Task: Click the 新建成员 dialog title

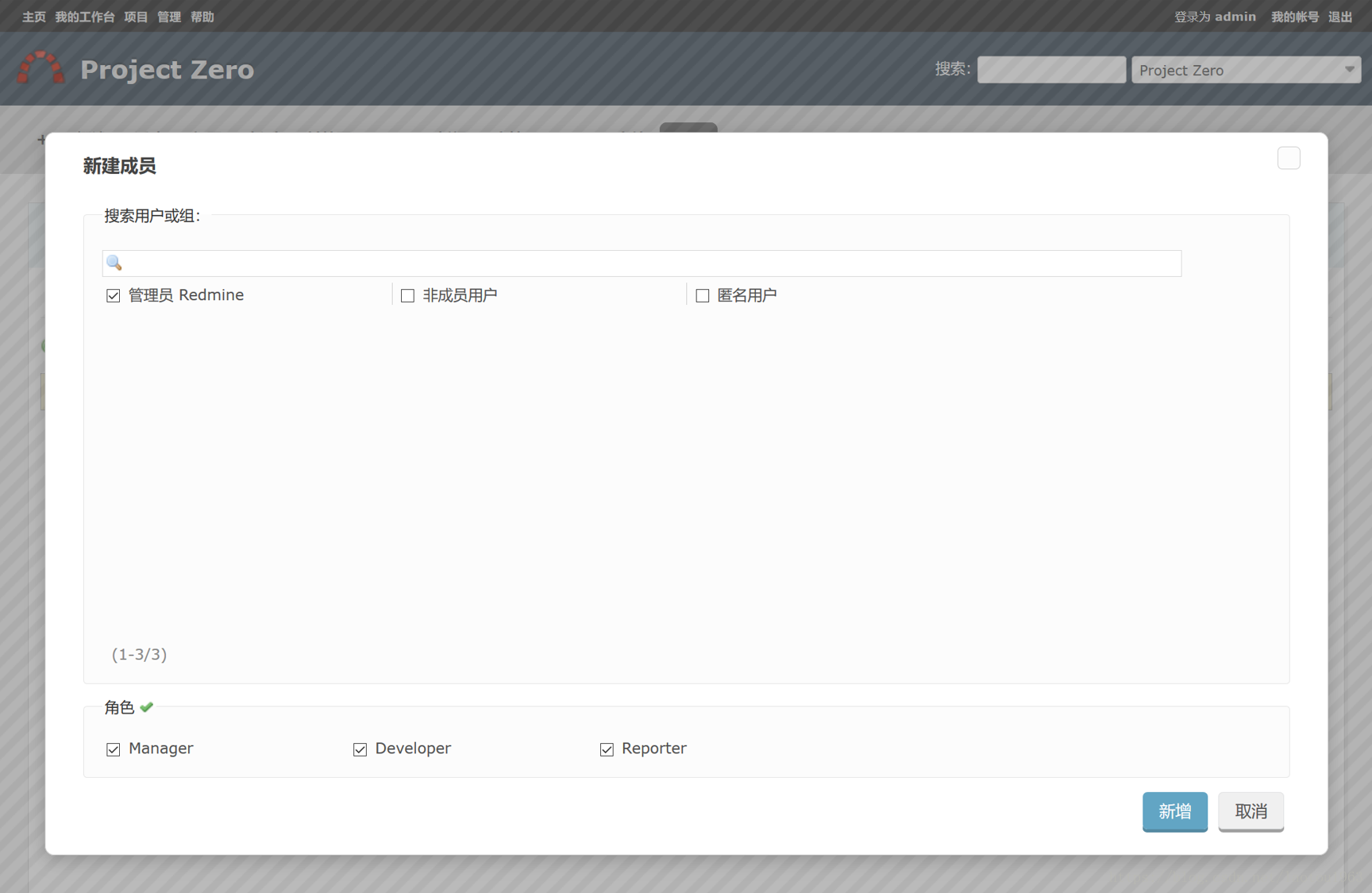Action: (119, 166)
